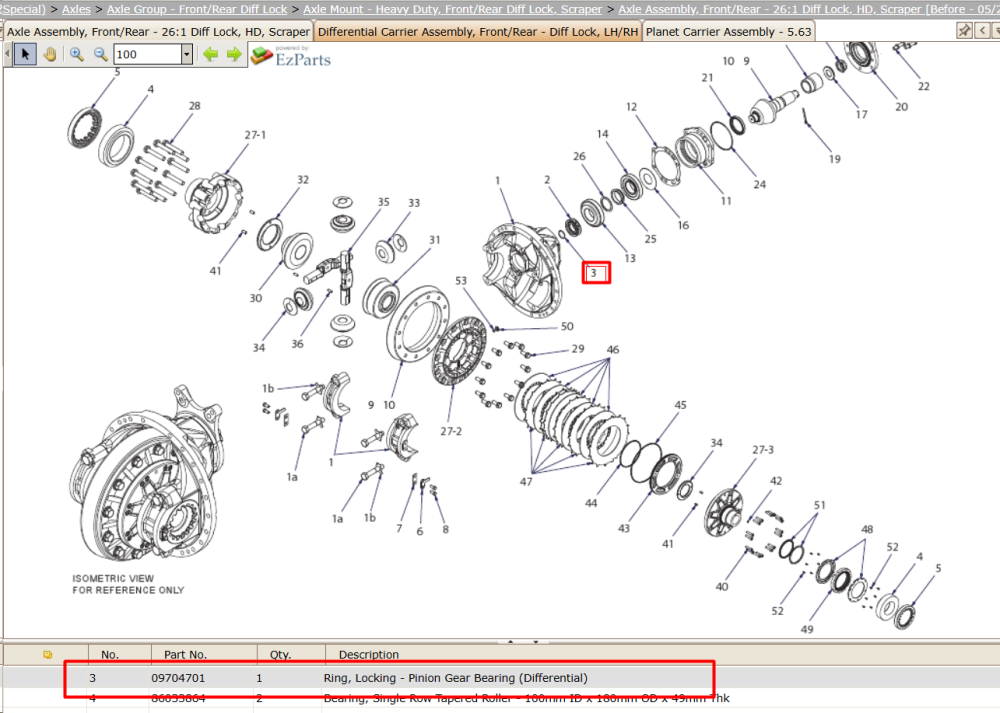Click callout 12 in the diagram
Viewport: 1000px width, 713px height.
coord(631,107)
